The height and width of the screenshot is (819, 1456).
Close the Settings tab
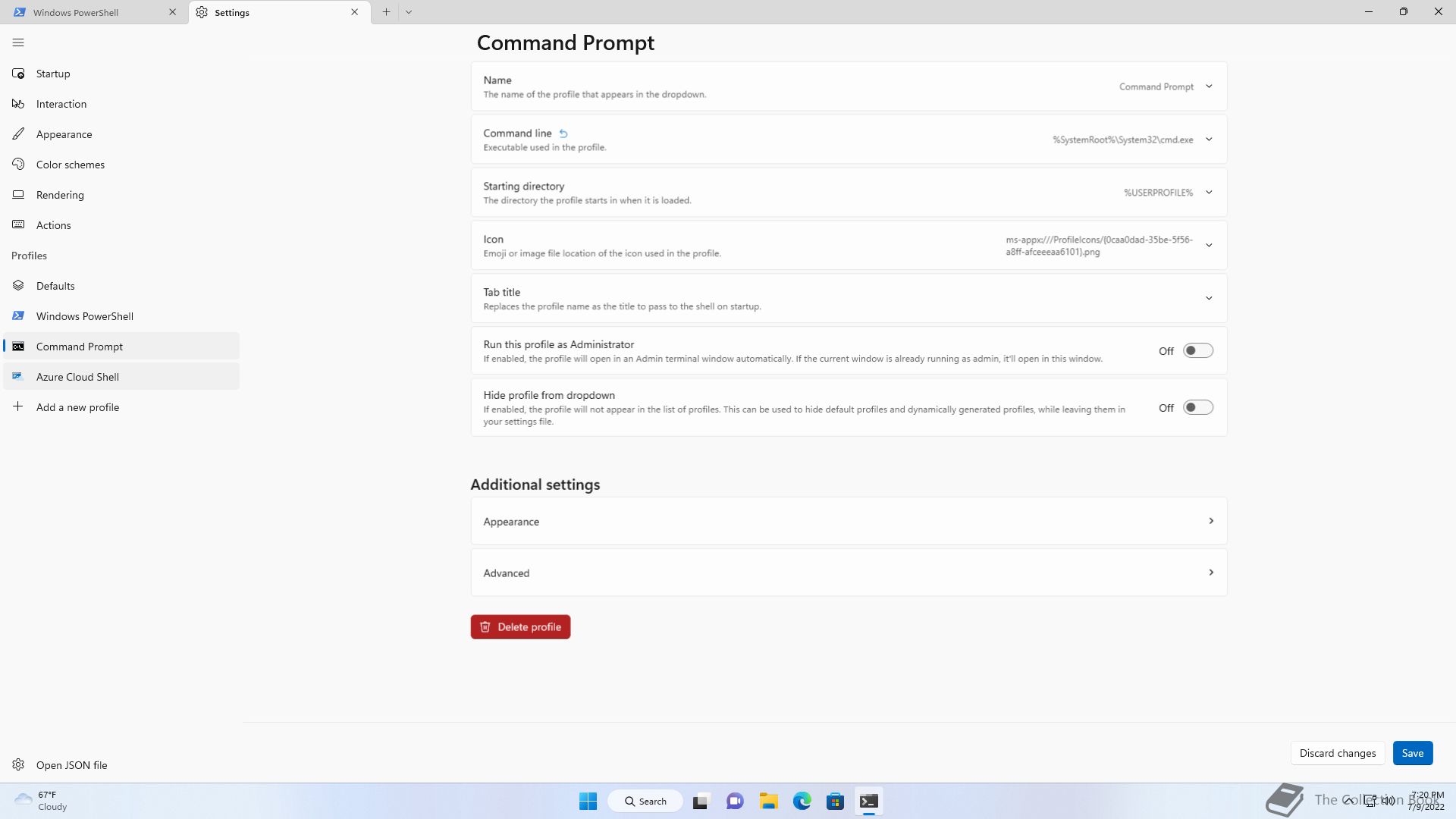point(354,12)
